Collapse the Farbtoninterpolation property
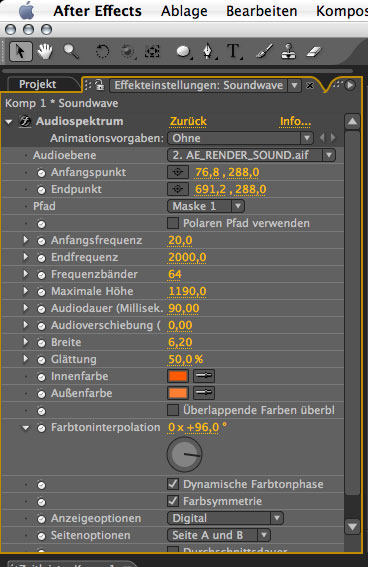This screenshot has height=567, width=368. (26, 428)
